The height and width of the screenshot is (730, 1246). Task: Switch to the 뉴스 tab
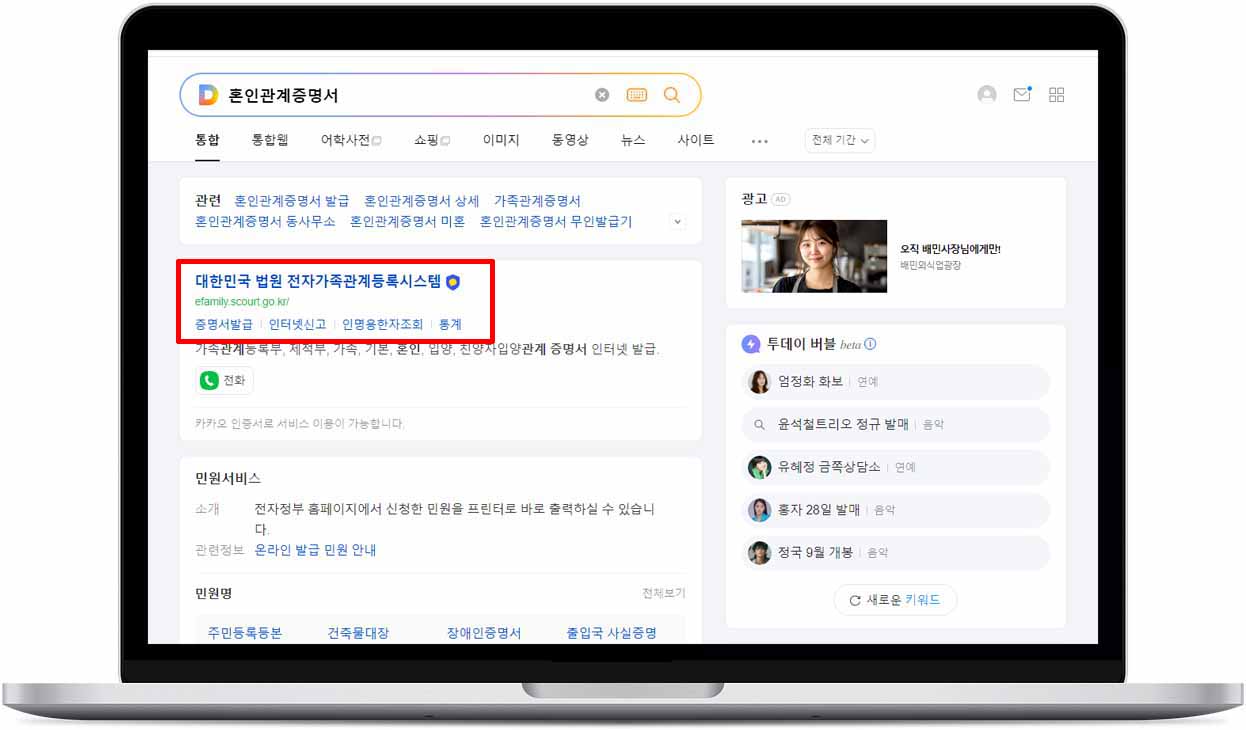click(x=631, y=140)
